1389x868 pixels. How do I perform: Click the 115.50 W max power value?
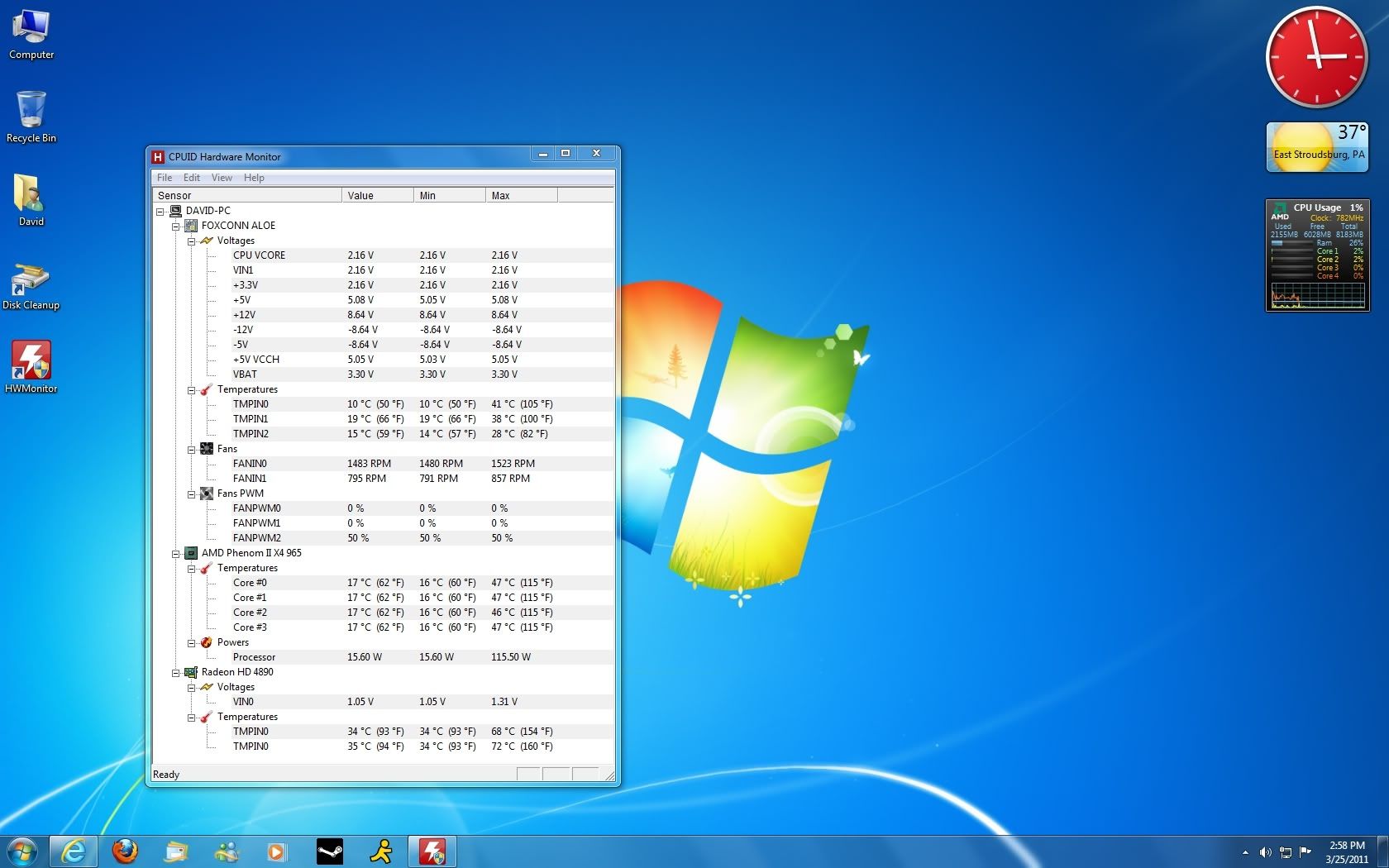[511, 657]
